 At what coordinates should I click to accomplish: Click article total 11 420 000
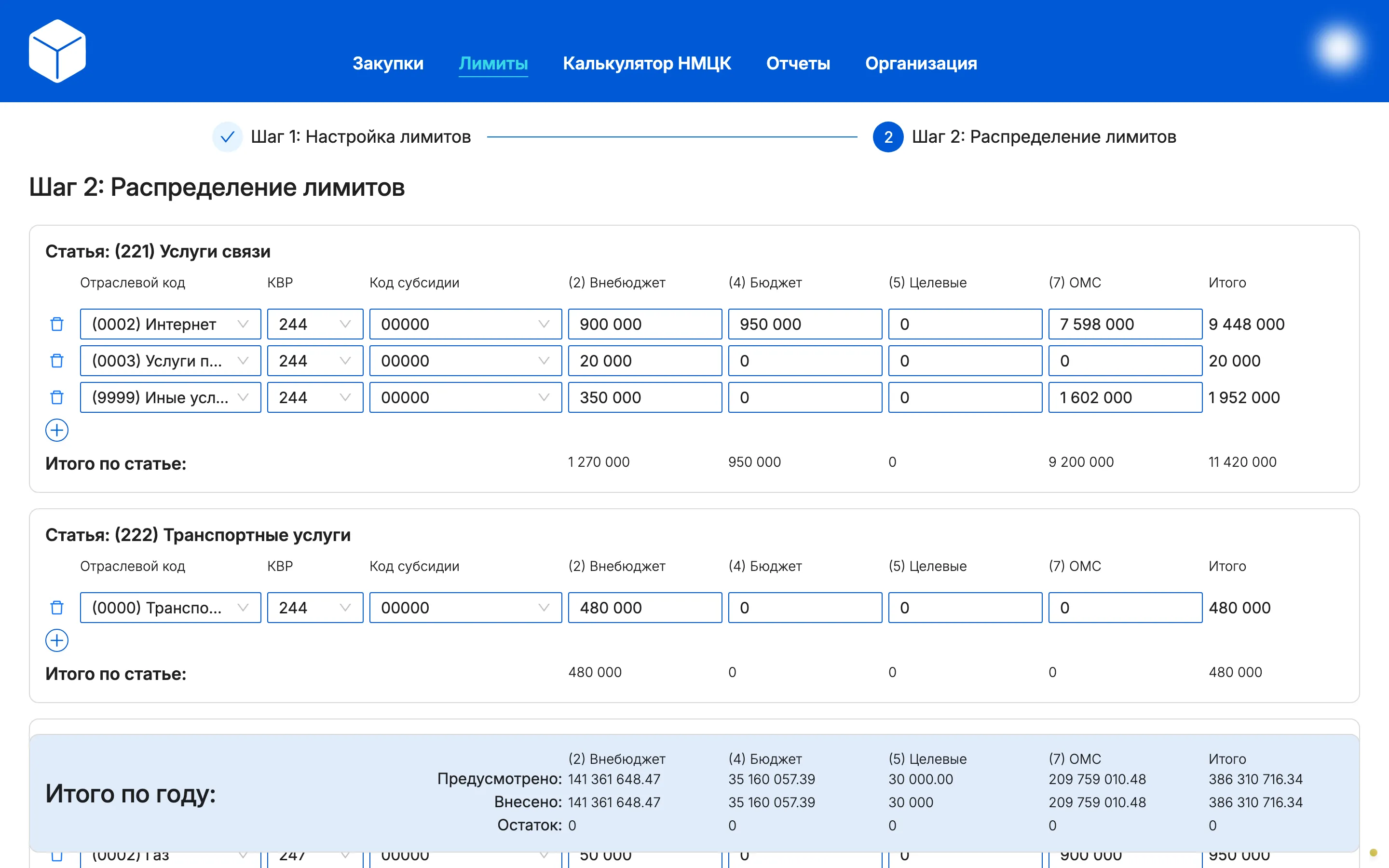(x=1242, y=461)
